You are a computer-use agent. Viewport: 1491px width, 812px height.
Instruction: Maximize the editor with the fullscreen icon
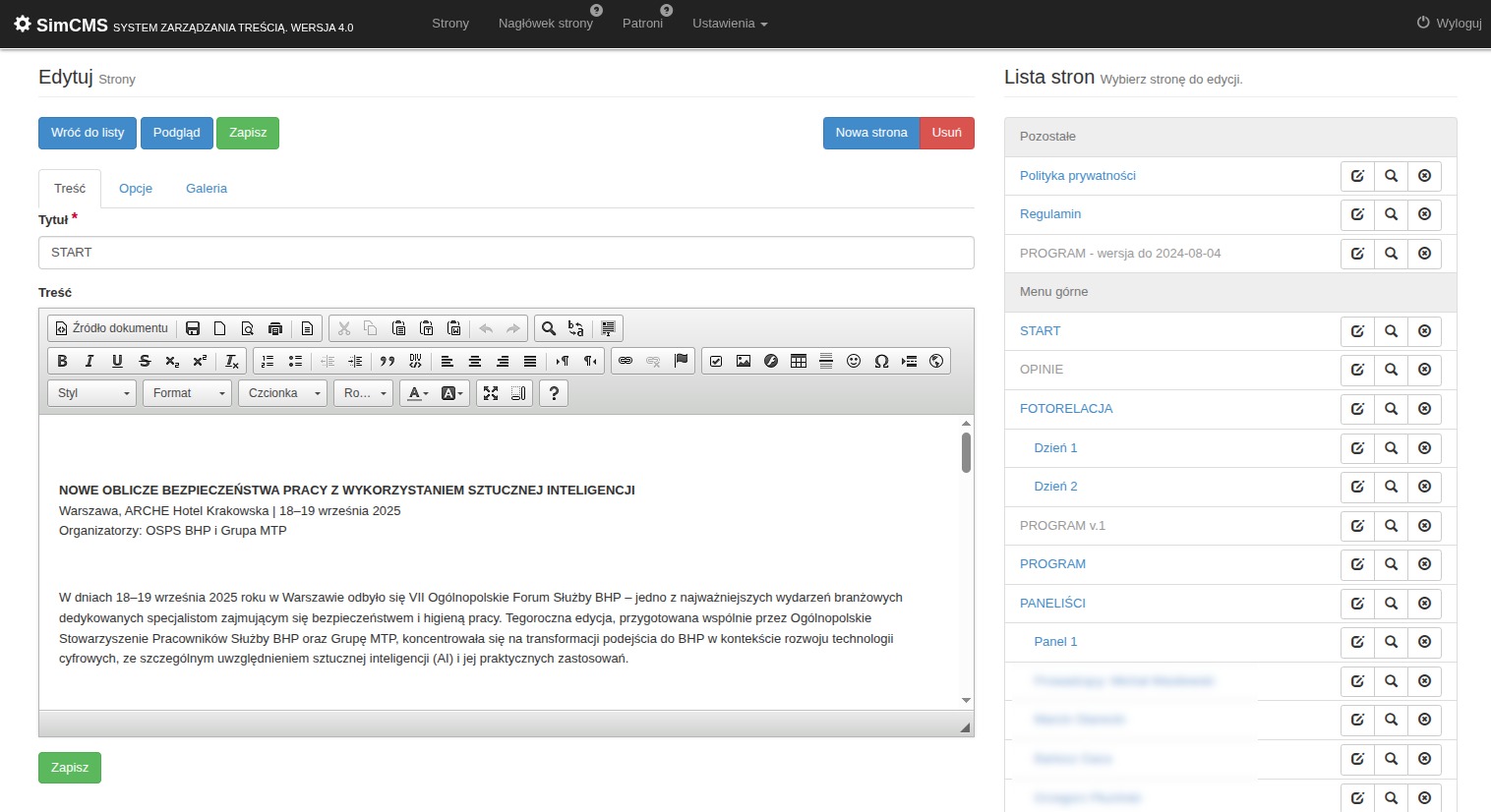point(491,393)
